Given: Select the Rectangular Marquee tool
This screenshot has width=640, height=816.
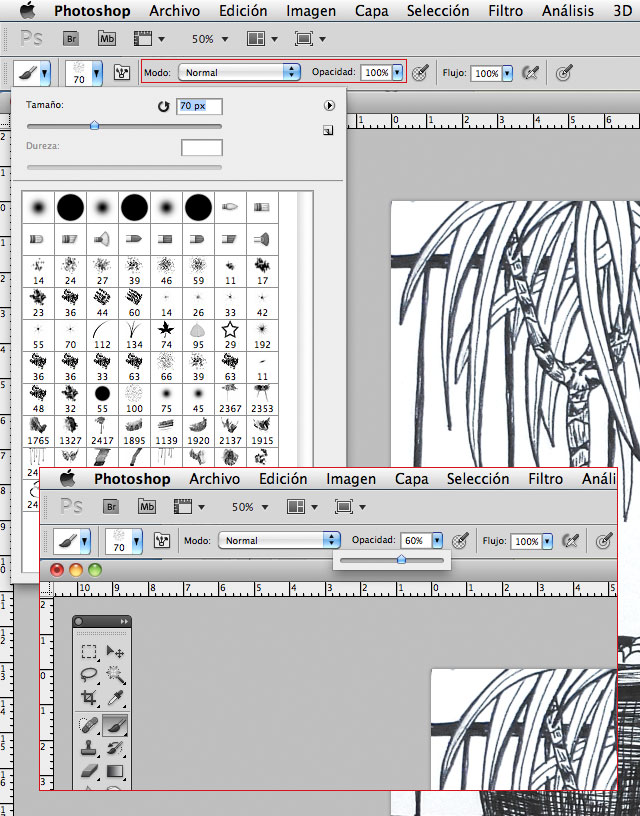Looking at the screenshot, I should 89,652.
